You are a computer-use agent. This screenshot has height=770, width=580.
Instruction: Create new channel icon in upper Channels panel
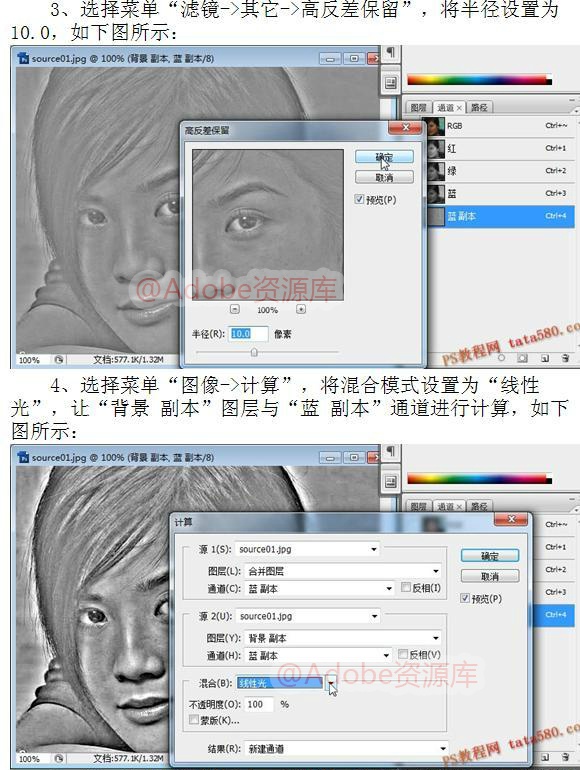(545, 358)
